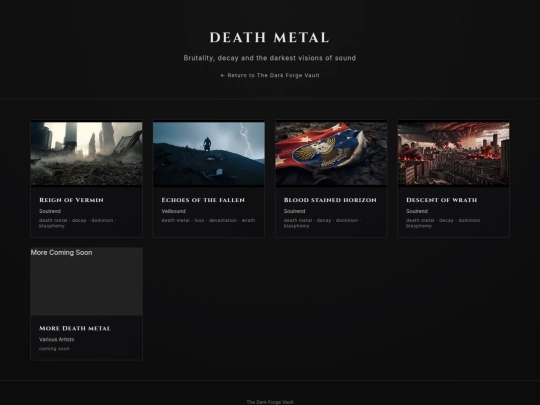The image size is (540, 405).
Task: Click the loss devastation wrath tags line
Action: (208, 220)
